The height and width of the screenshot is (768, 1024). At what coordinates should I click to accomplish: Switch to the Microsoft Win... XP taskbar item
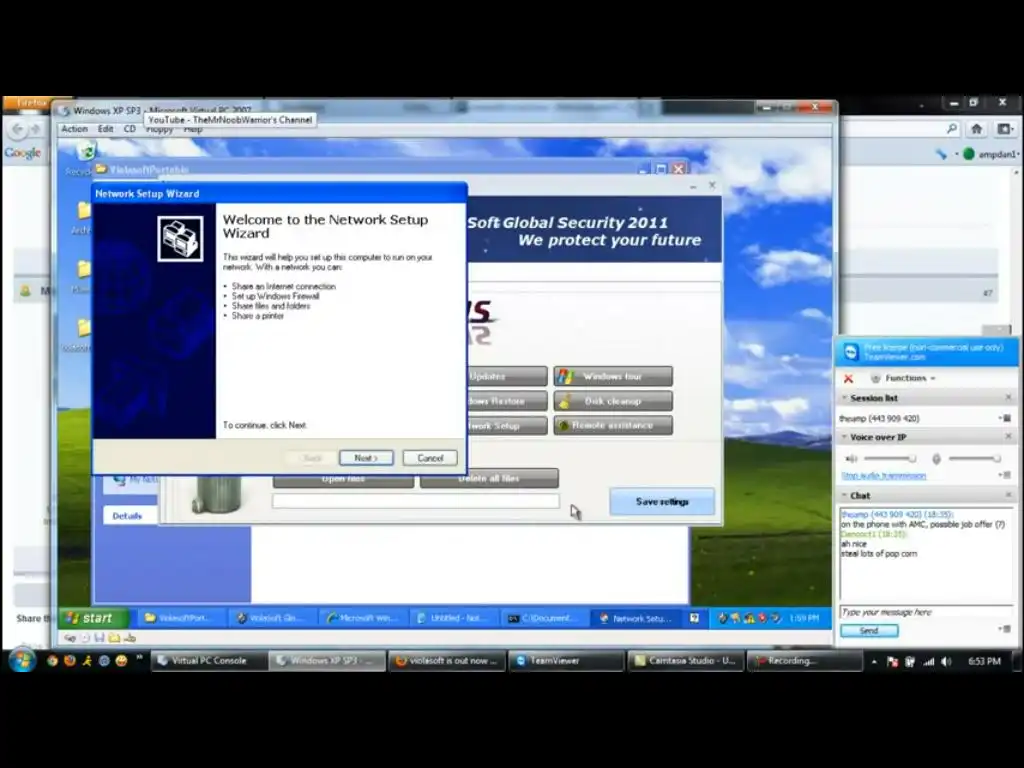pyautogui.click(x=362, y=618)
